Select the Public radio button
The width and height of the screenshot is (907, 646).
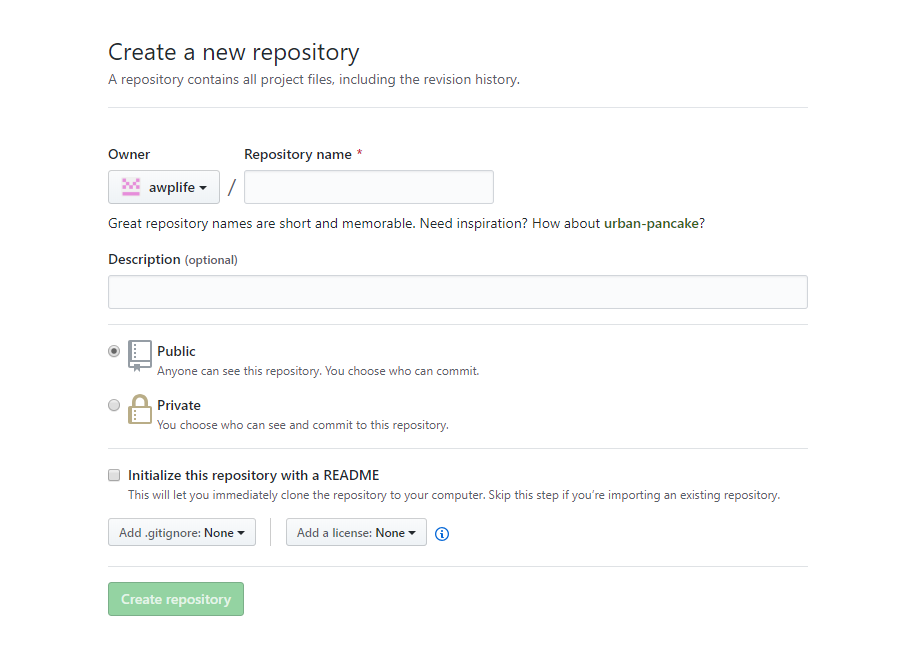pyautogui.click(x=114, y=351)
